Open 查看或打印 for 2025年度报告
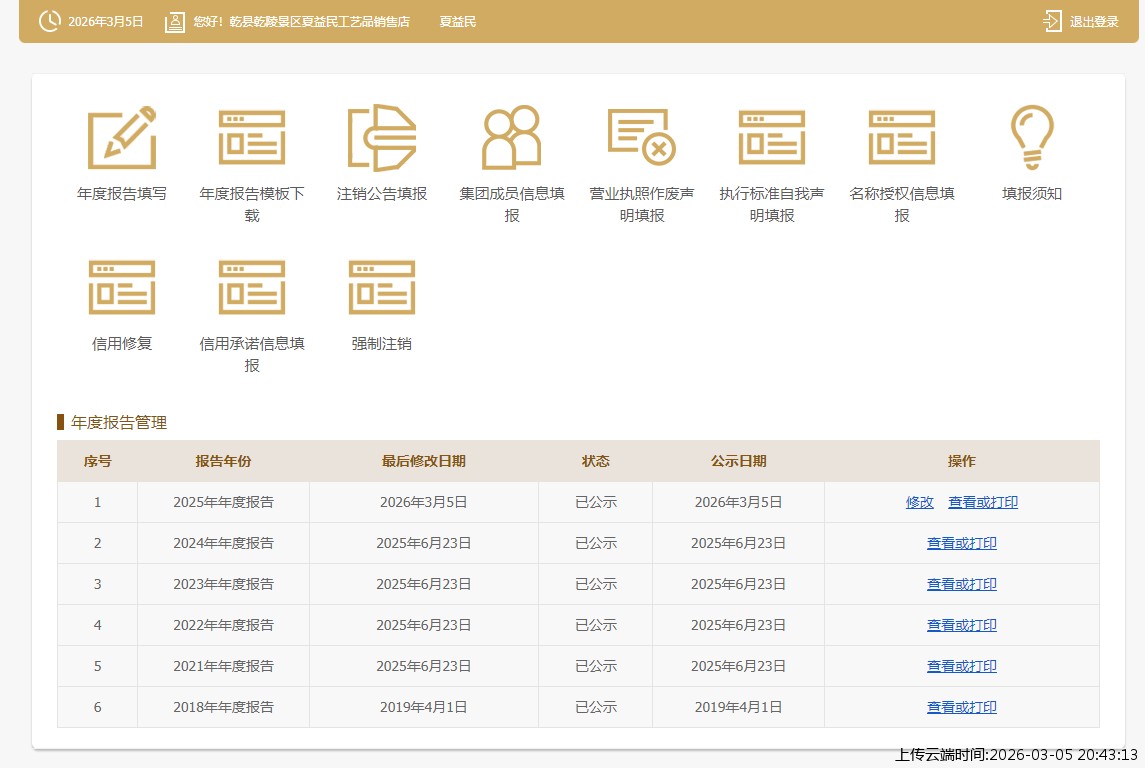Screen dimensions: 1145x768 983,502
